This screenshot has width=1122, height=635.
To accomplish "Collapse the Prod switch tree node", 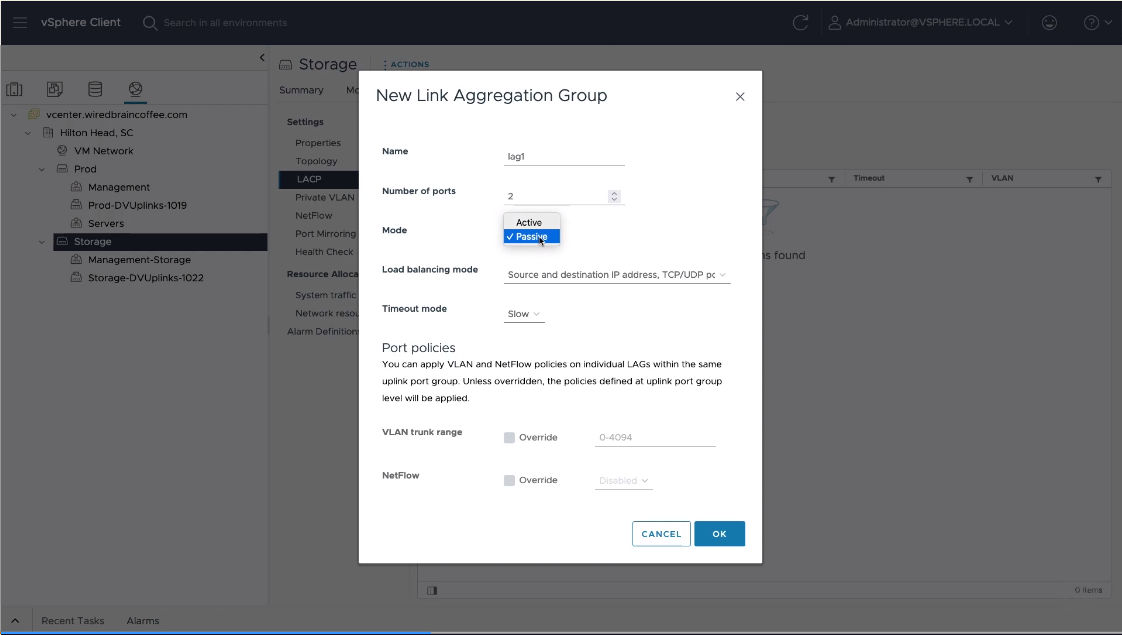I will point(42,169).
